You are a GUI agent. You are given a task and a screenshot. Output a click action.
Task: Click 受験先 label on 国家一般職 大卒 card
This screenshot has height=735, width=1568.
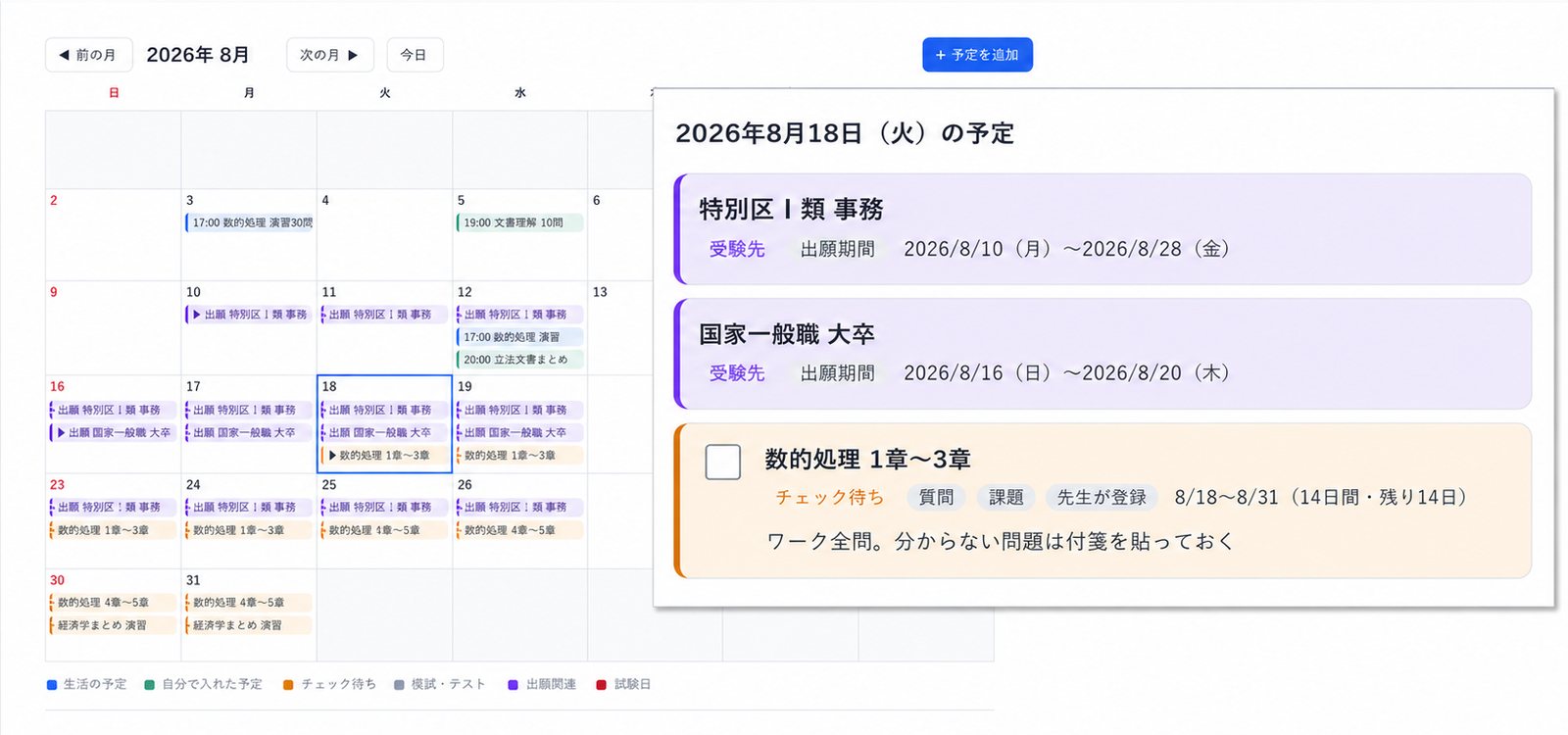[x=737, y=373]
